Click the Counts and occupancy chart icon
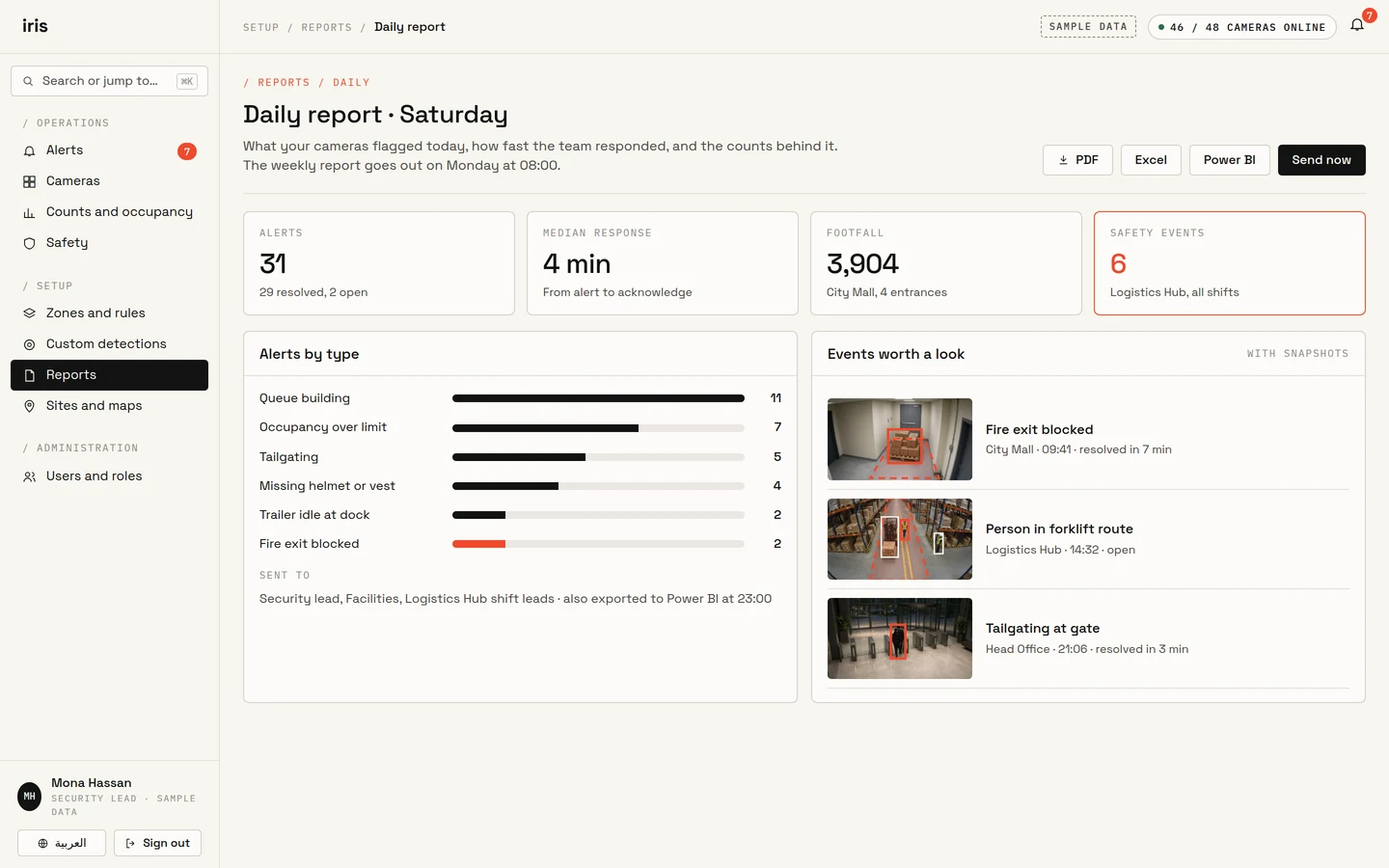This screenshot has height=868, width=1389. (x=29, y=212)
